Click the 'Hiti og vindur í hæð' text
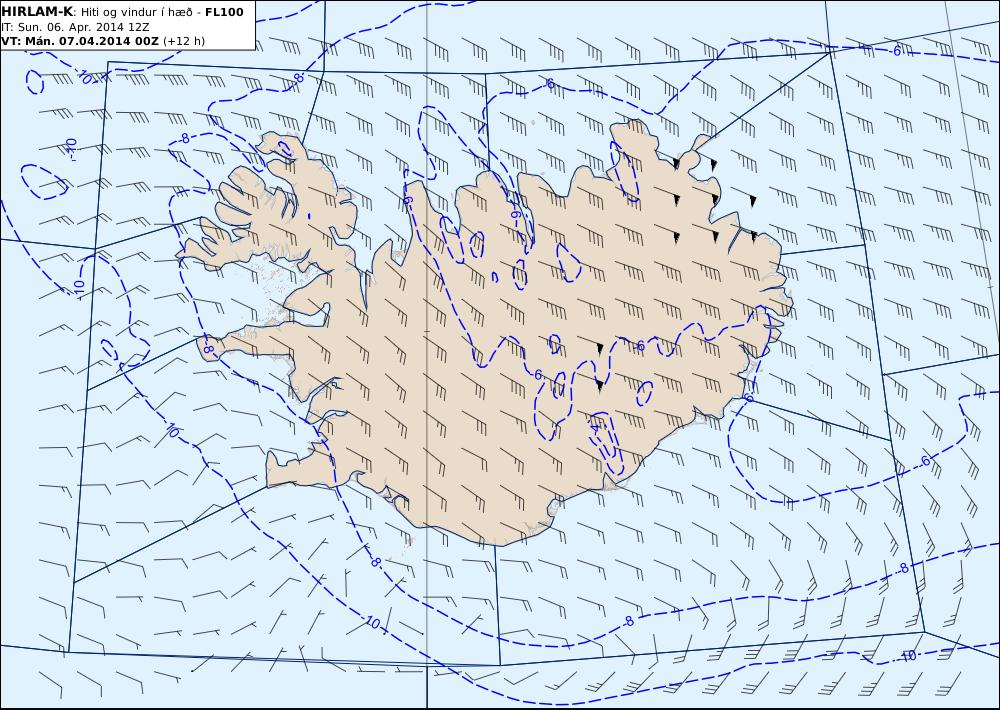 pyautogui.click(x=137, y=13)
